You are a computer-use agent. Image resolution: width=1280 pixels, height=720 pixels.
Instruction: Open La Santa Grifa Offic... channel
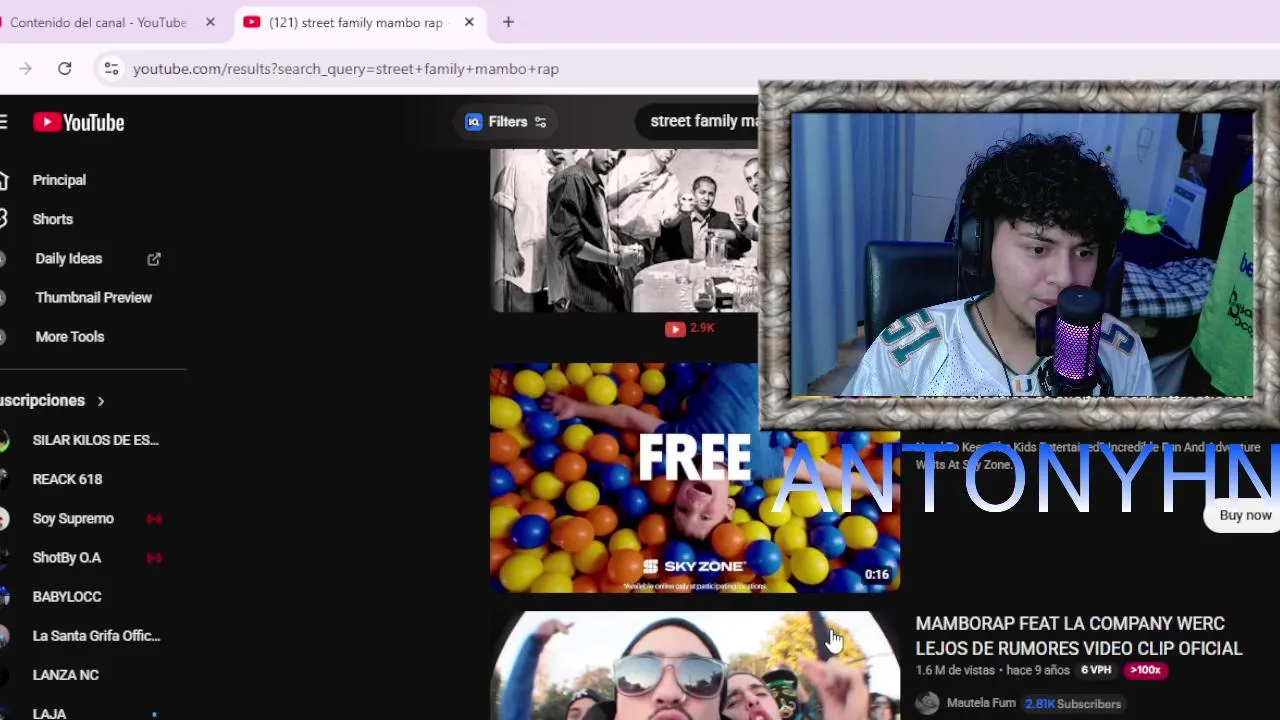[96, 635]
